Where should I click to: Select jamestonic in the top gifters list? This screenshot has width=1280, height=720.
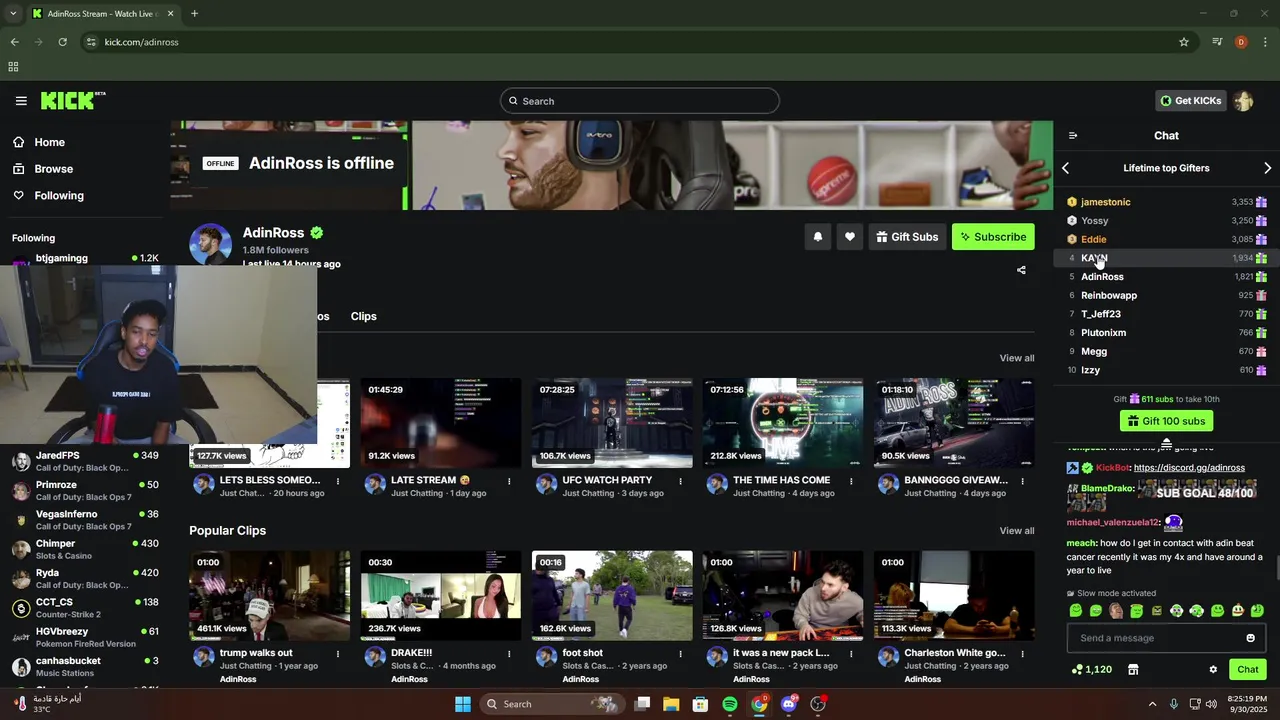point(1105,202)
